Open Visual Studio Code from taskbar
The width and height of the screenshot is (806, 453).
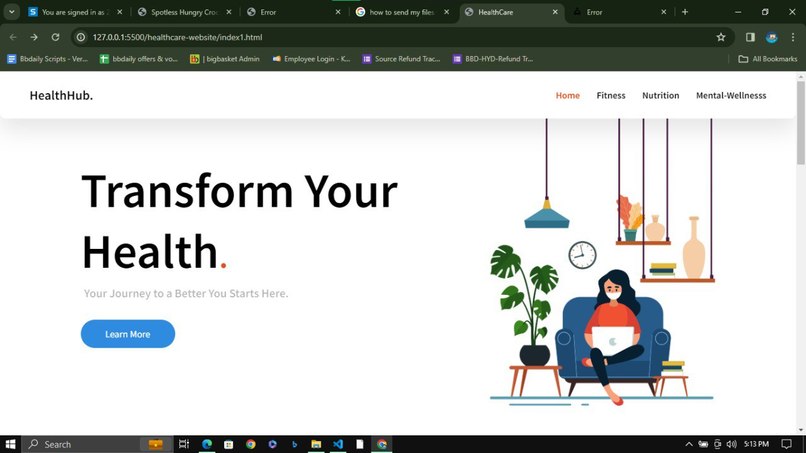click(338, 444)
